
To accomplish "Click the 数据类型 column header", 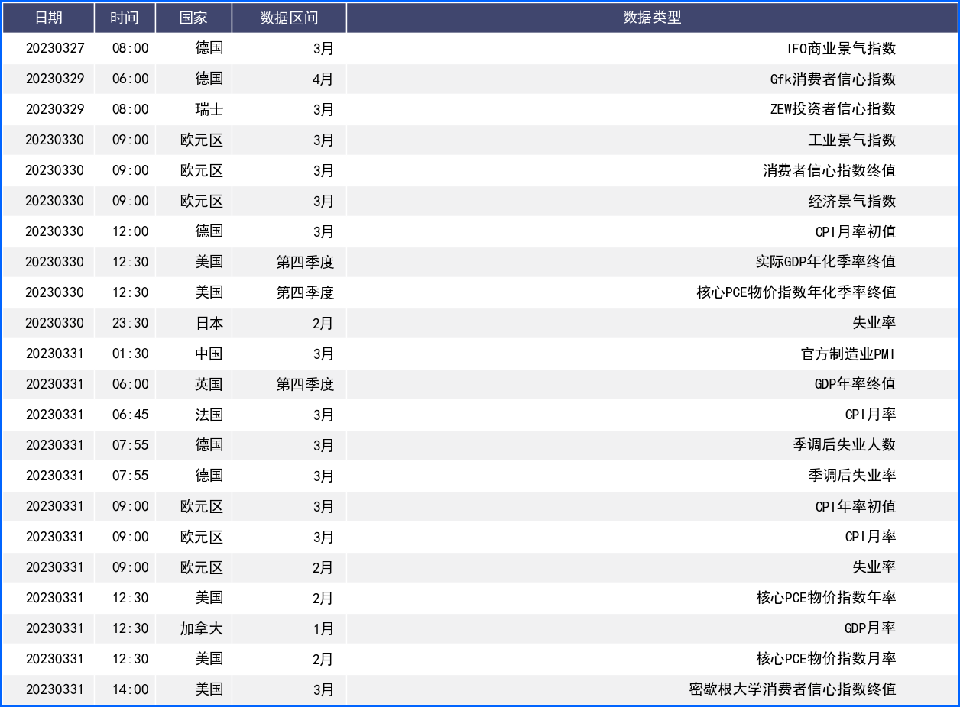I will 651,18.
